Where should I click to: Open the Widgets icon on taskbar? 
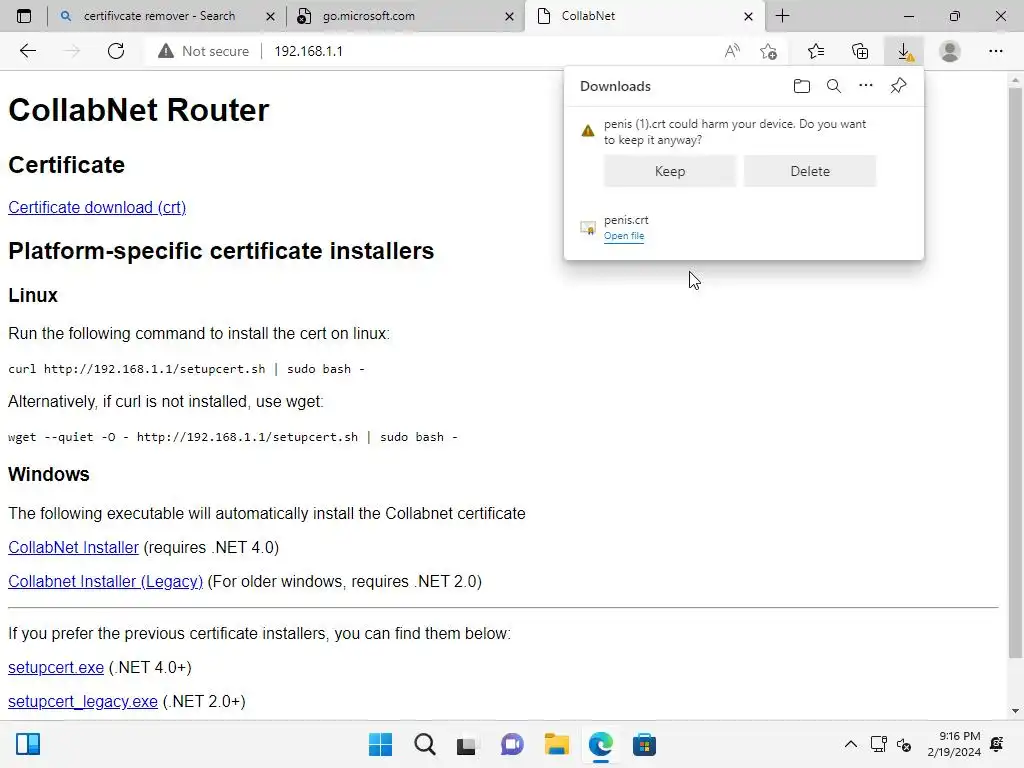(x=28, y=744)
